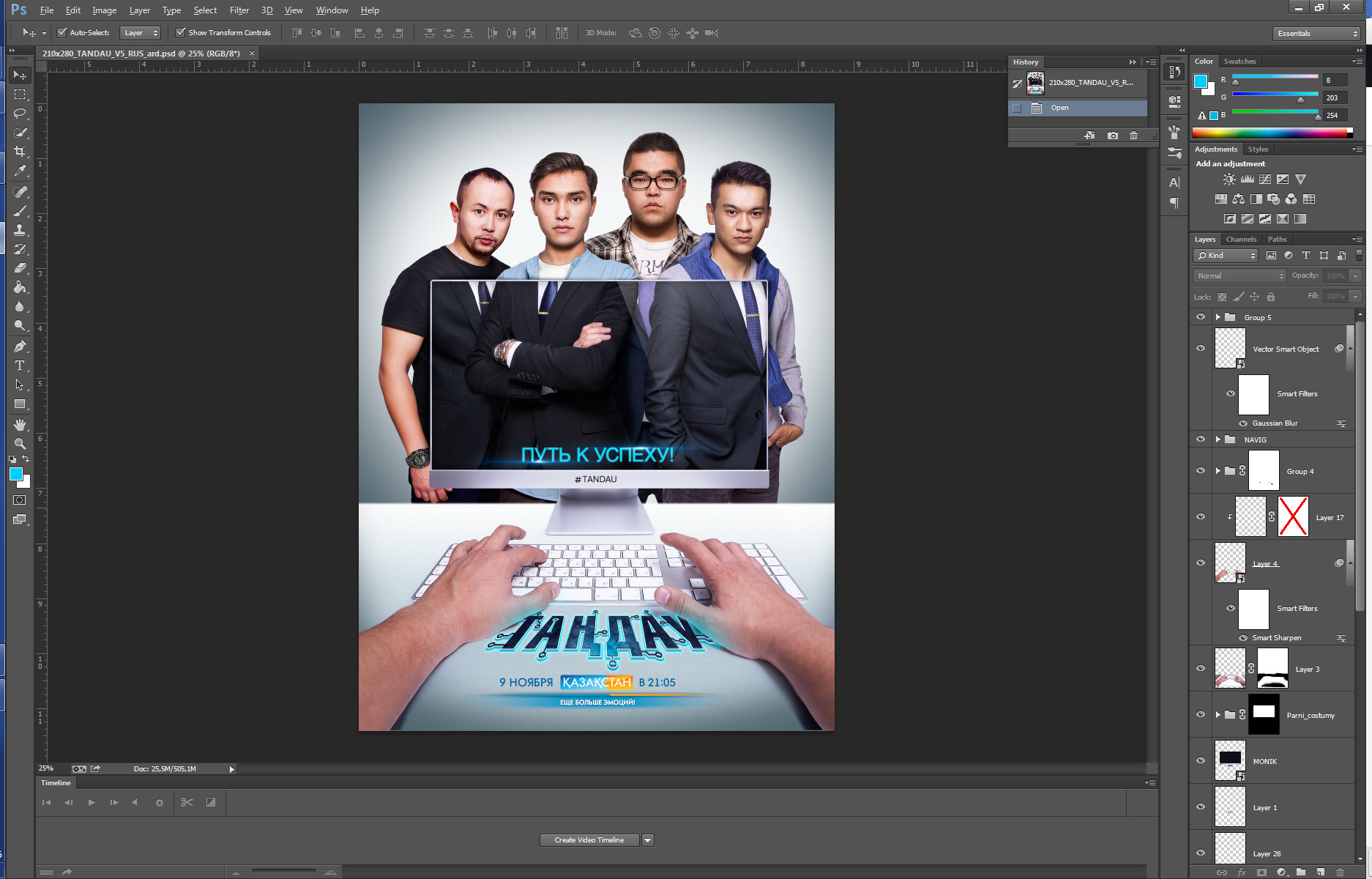
Task: Select the Paint Bucket tool
Action: pos(20,287)
